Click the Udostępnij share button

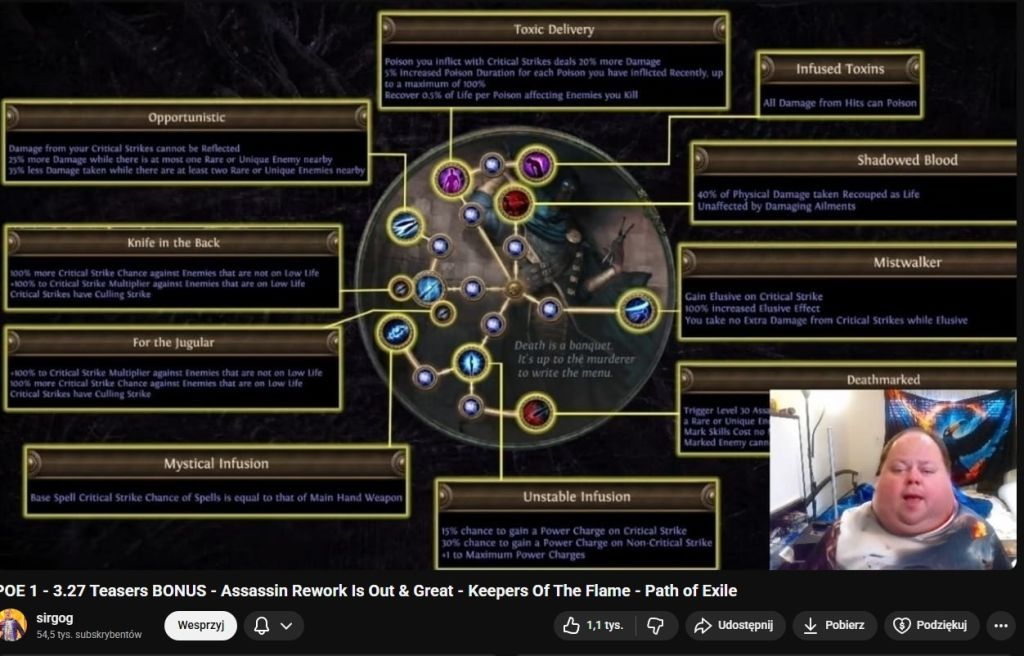click(x=734, y=625)
